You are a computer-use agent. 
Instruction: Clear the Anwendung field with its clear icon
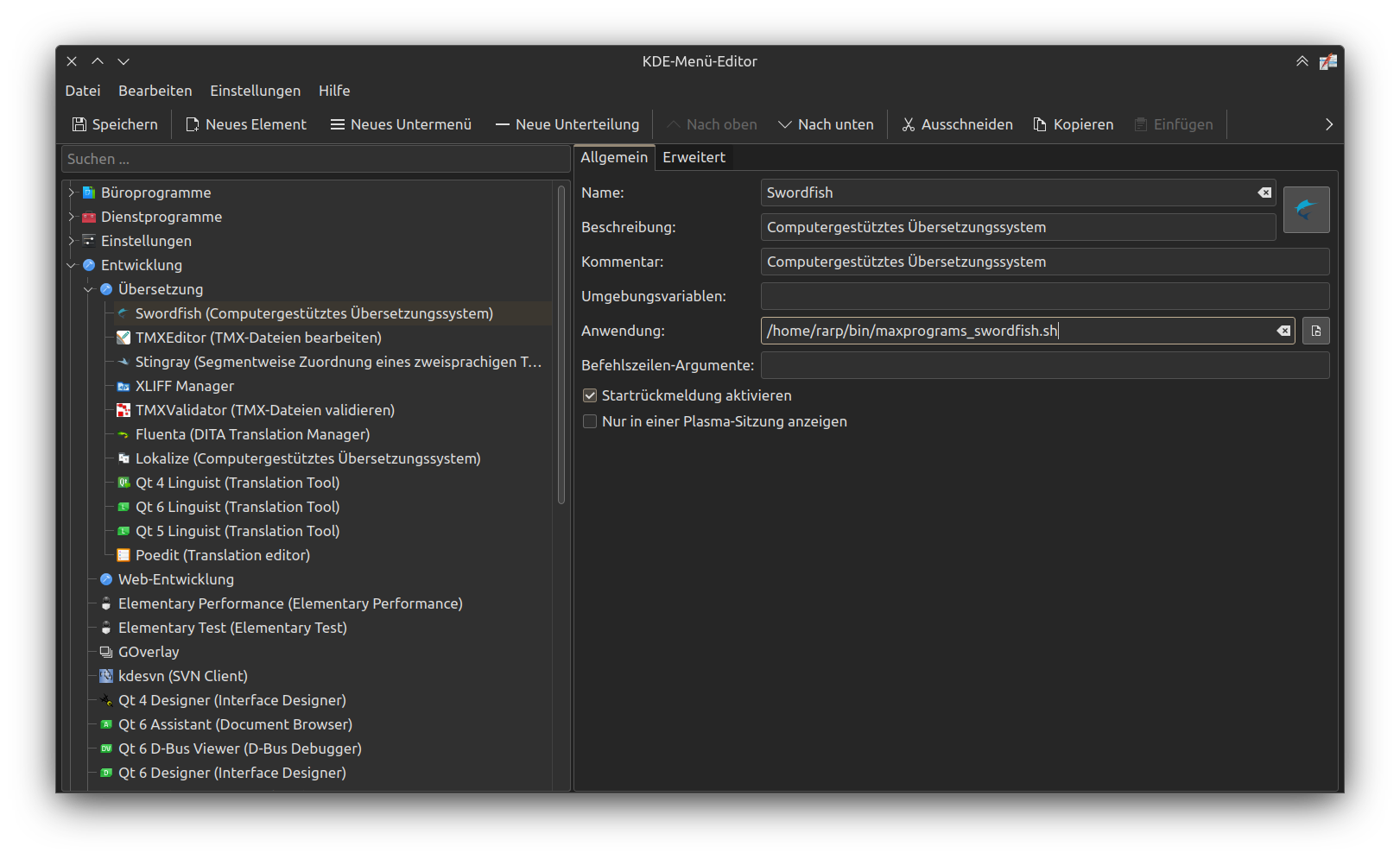(1283, 331)
